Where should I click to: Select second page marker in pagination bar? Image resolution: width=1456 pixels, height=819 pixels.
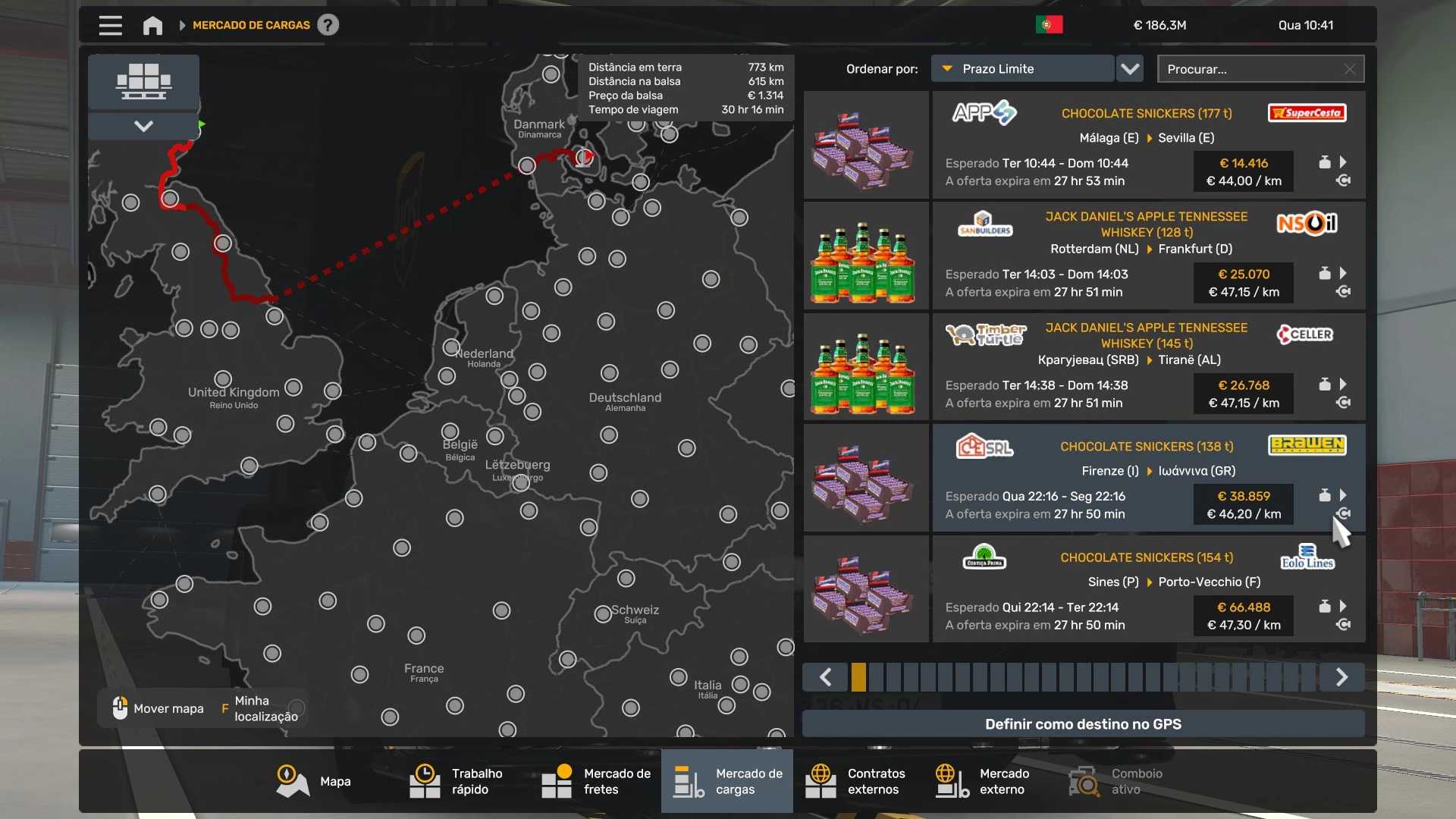[876, 676]
